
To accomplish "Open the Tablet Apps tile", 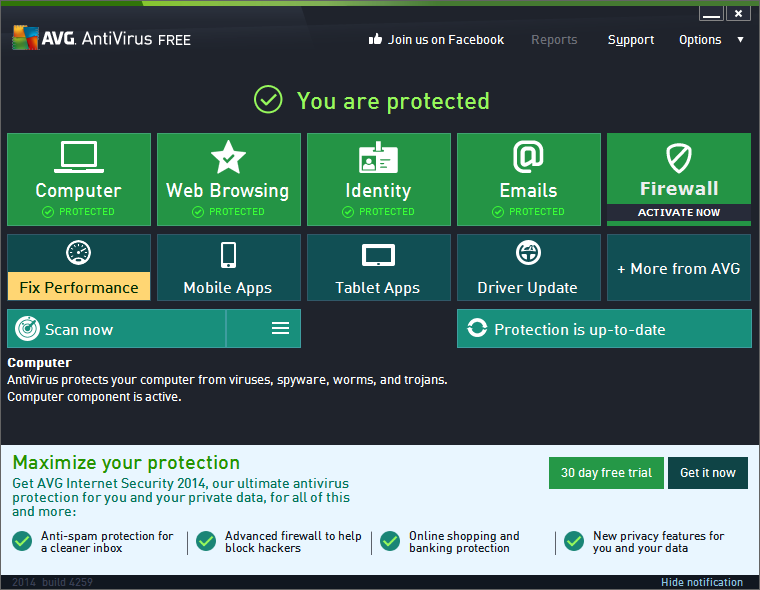I will click(378, 267).
